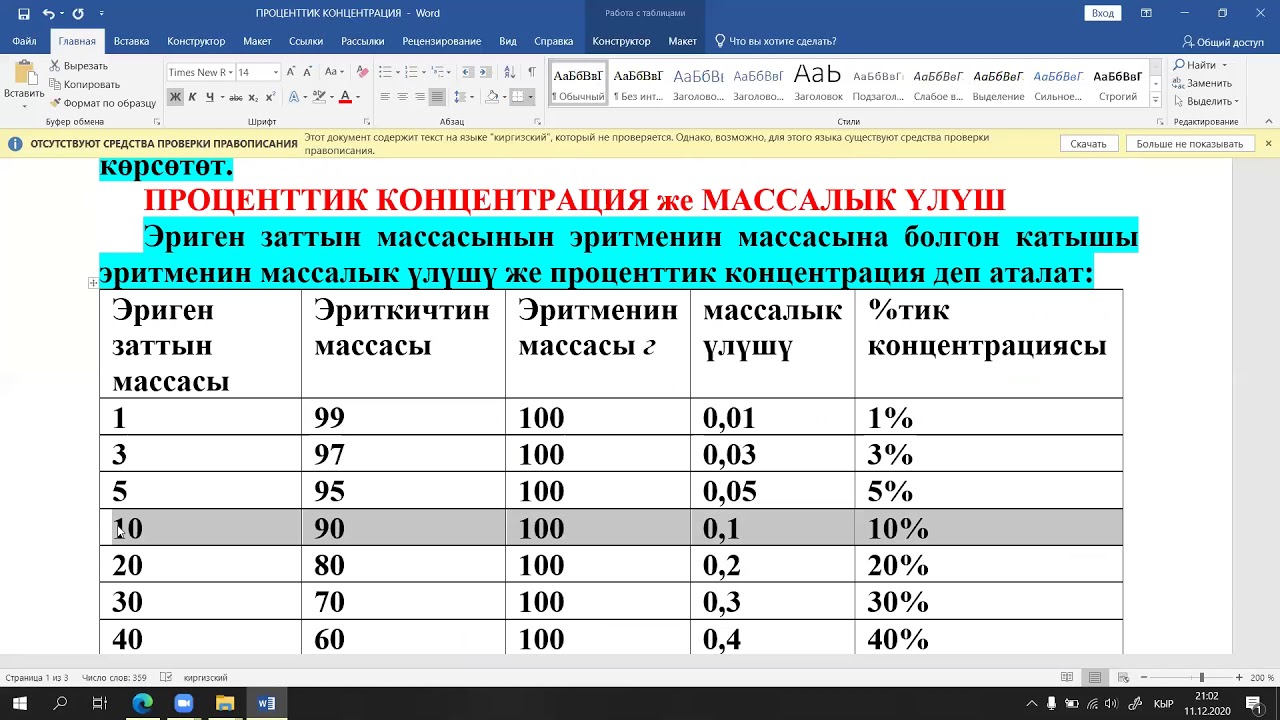Switch to the Вставка tab

(x=131, y=41)
